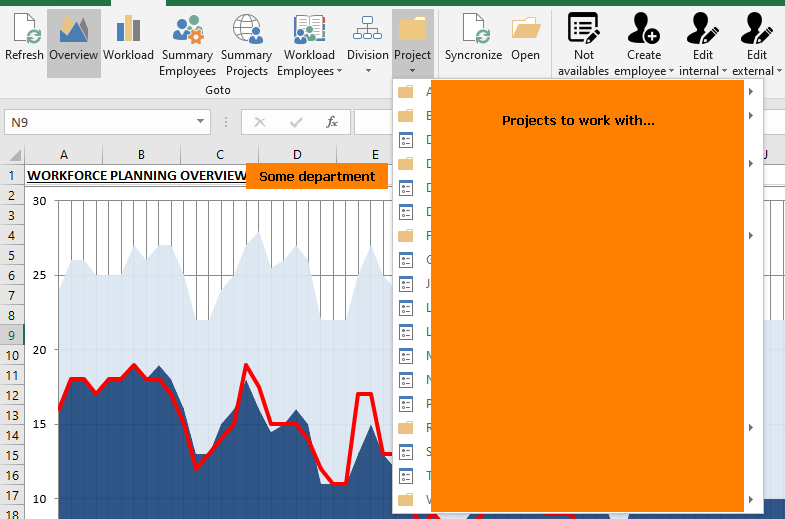This screenshot has width=785, height=519.
Task: Click the Syncronize button icon
Action: pos(473,29)
